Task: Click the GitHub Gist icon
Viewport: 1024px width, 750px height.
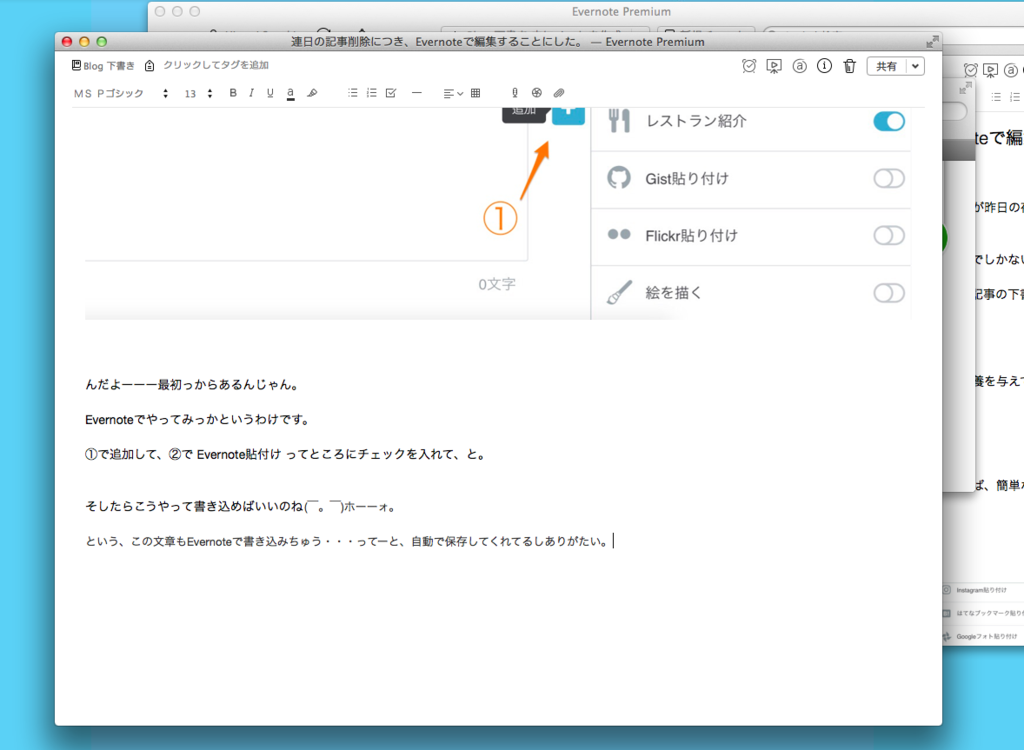Action: (x=619, y=178)
